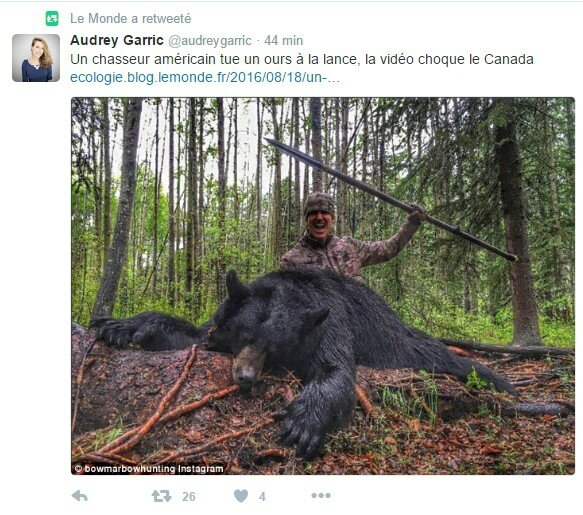Click the tweet text about the chasseur
This screenshot has width=583, height=515.
pyautogui.click(x=302, y=59)
